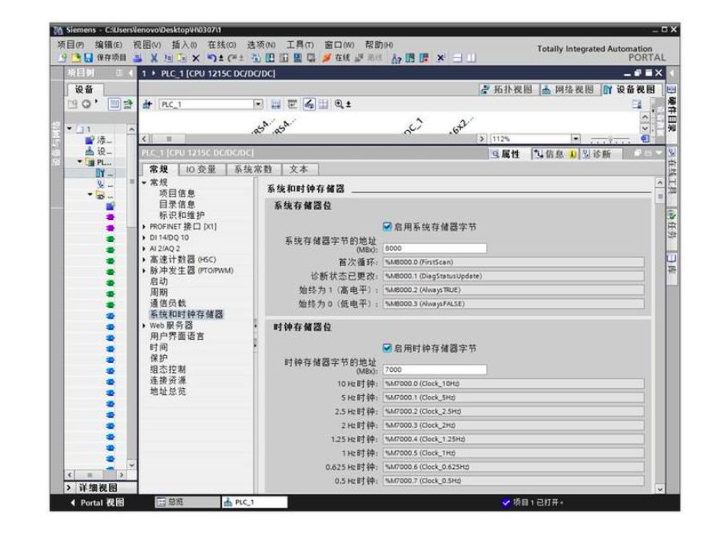The image size is (727, 539).
Task: Select 系统和时钟存储器 in the property tree
Action: pos(186,314)
